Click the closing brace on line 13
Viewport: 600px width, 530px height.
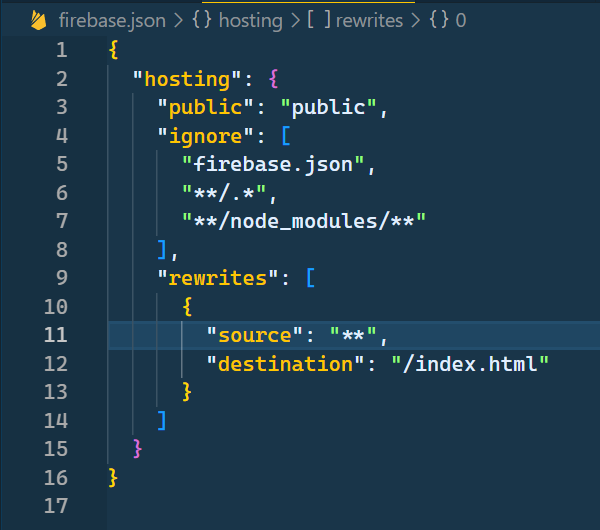[186, 391]
